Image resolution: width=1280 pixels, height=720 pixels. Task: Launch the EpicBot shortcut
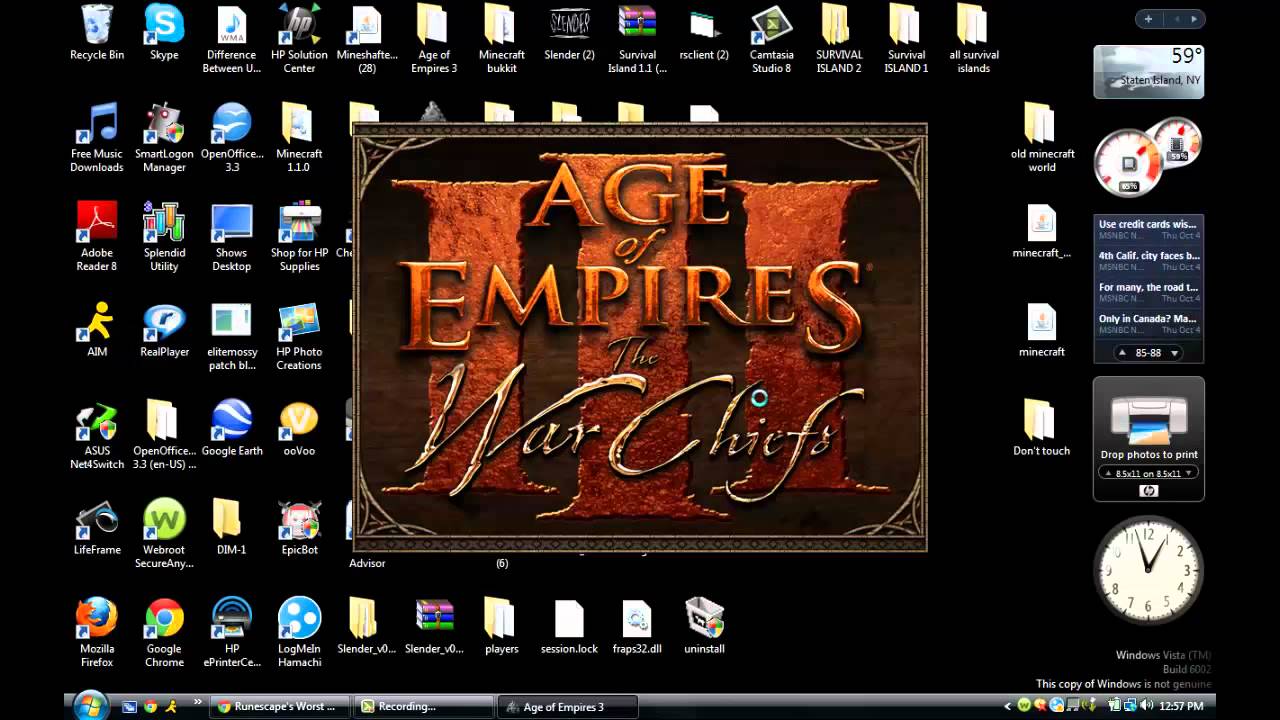tap(299, 528)
